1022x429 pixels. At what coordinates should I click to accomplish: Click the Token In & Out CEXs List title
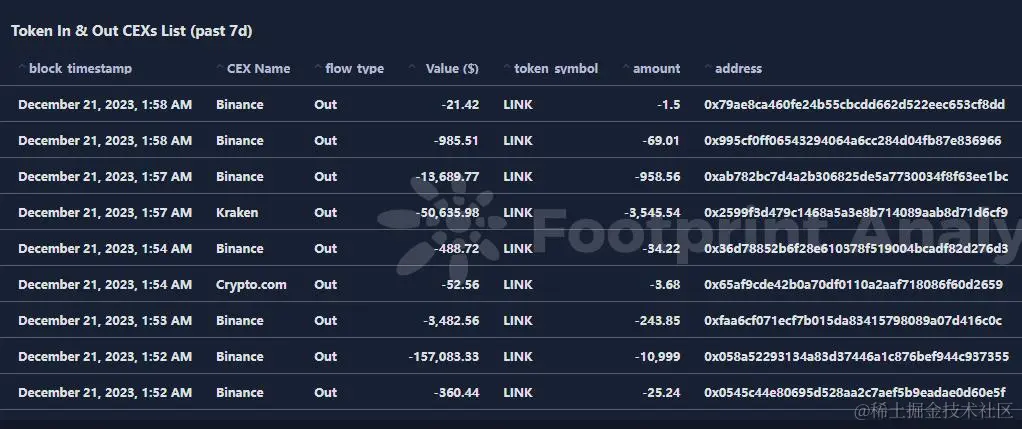(132, 31)
